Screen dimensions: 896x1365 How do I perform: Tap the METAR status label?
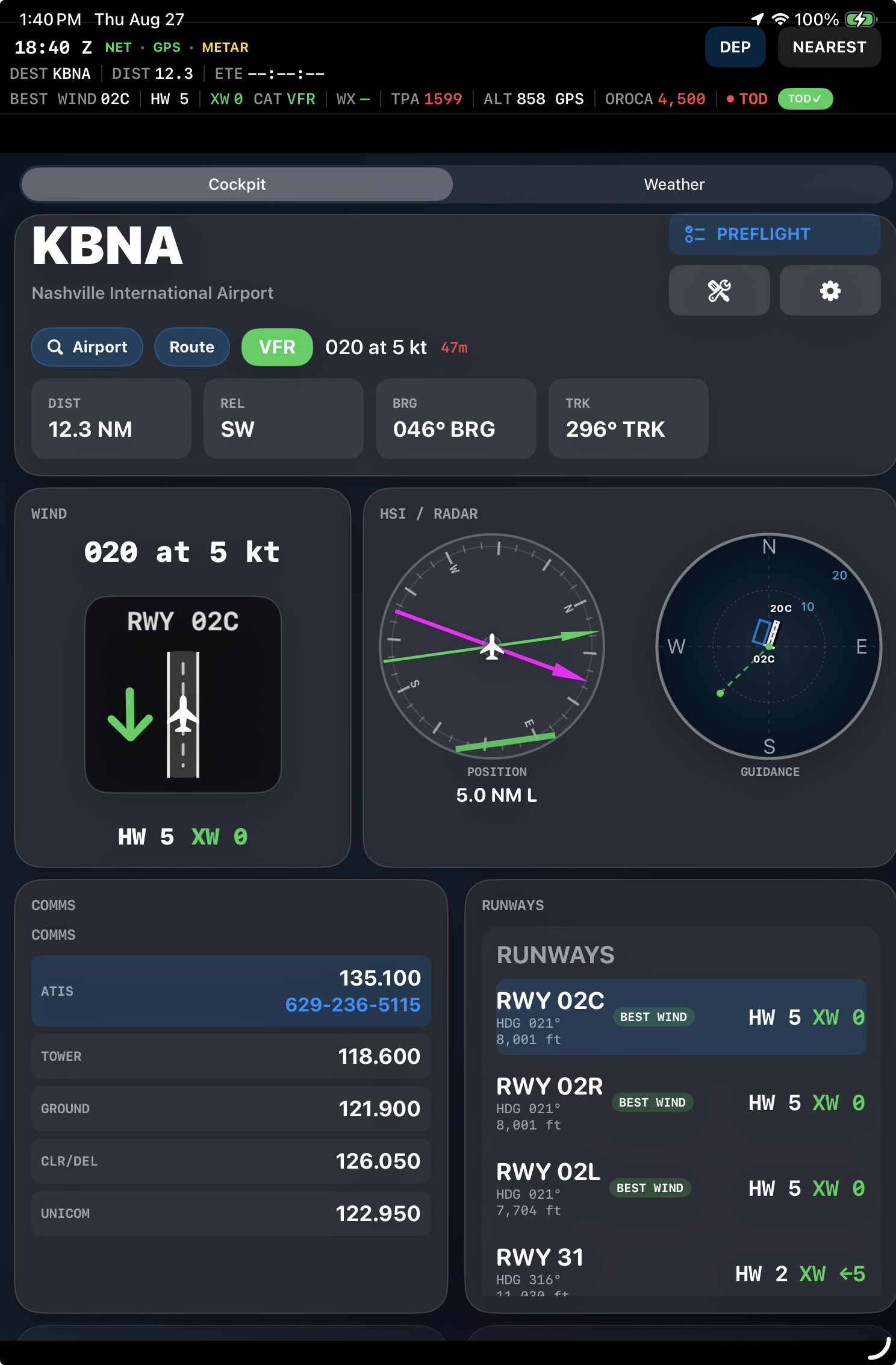click(x=225, y=47)
